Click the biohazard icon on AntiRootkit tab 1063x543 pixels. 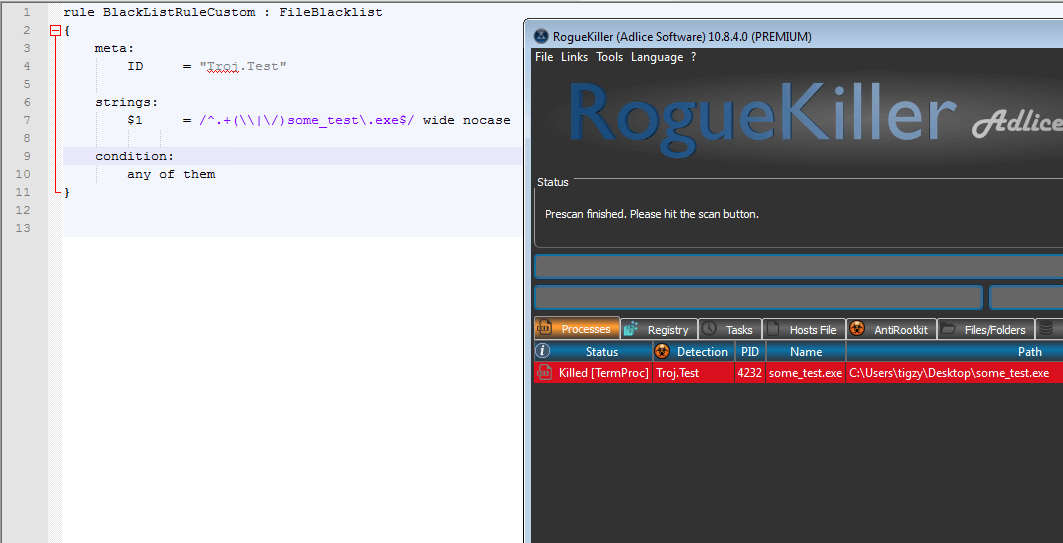tap(855, 329)
